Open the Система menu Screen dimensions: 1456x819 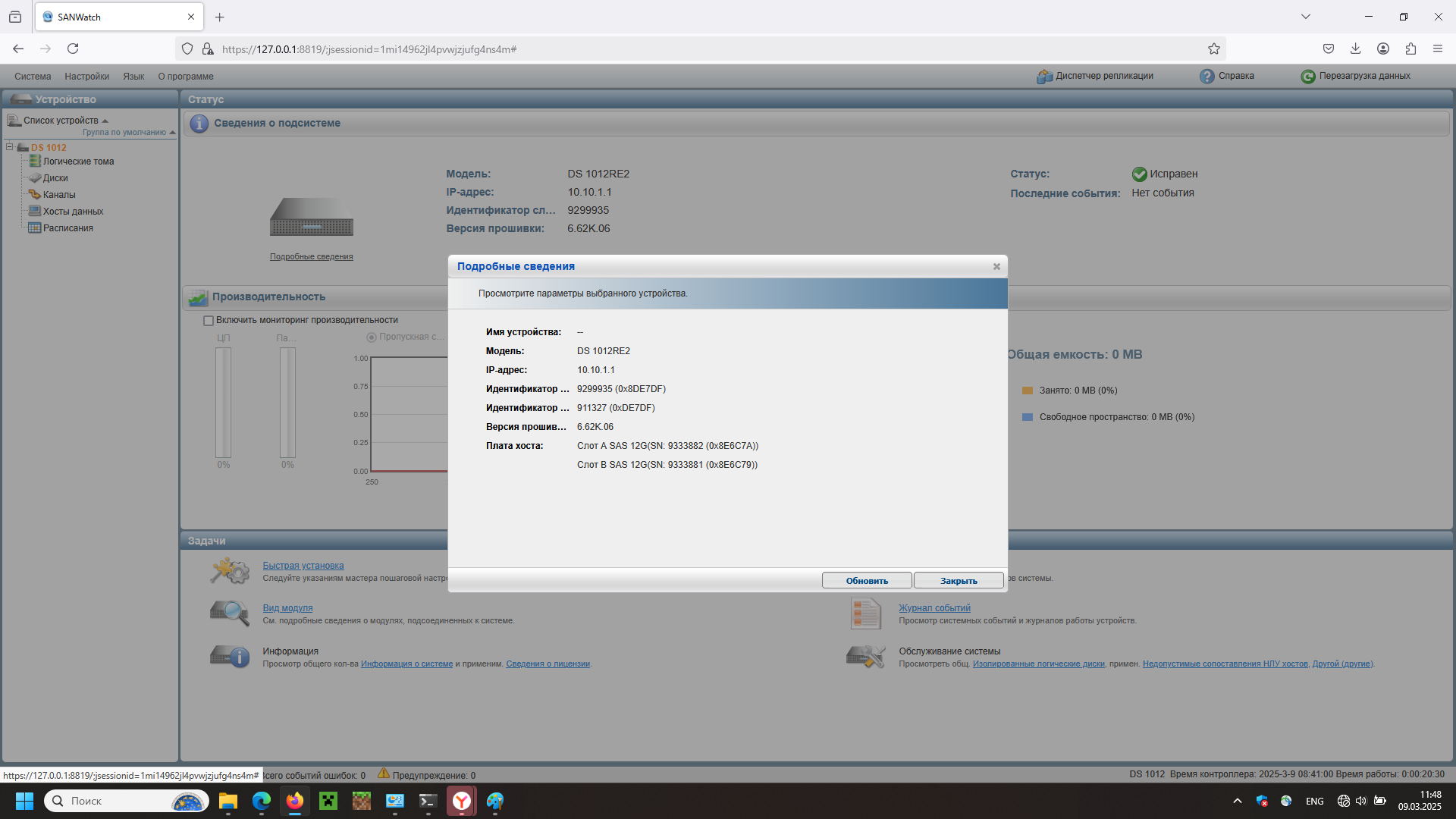[x=33, y=77]
